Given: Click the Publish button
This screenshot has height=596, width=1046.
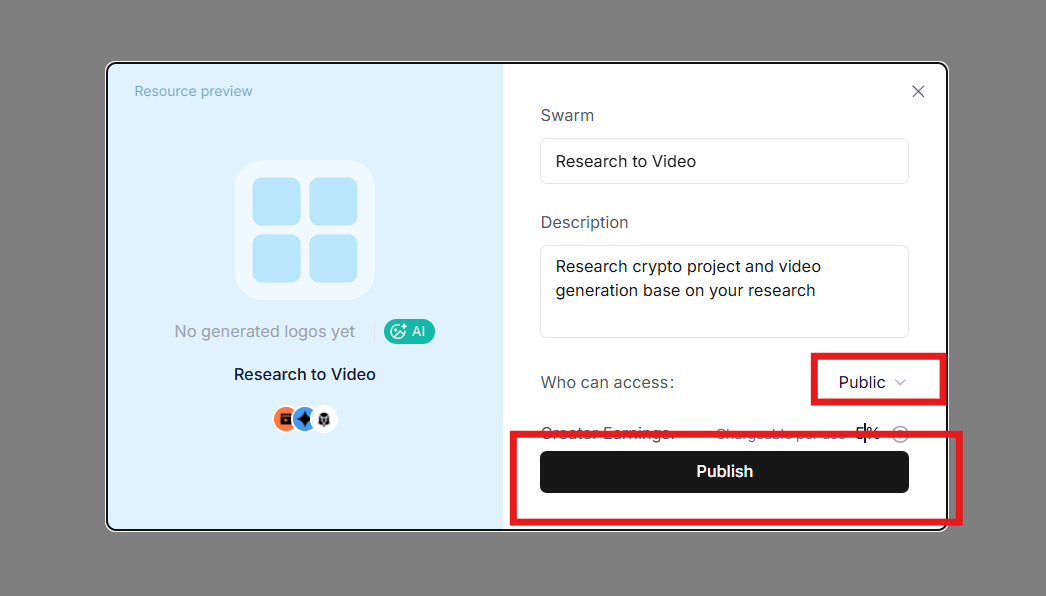Looking at the screenshot, I should point(724,472).
